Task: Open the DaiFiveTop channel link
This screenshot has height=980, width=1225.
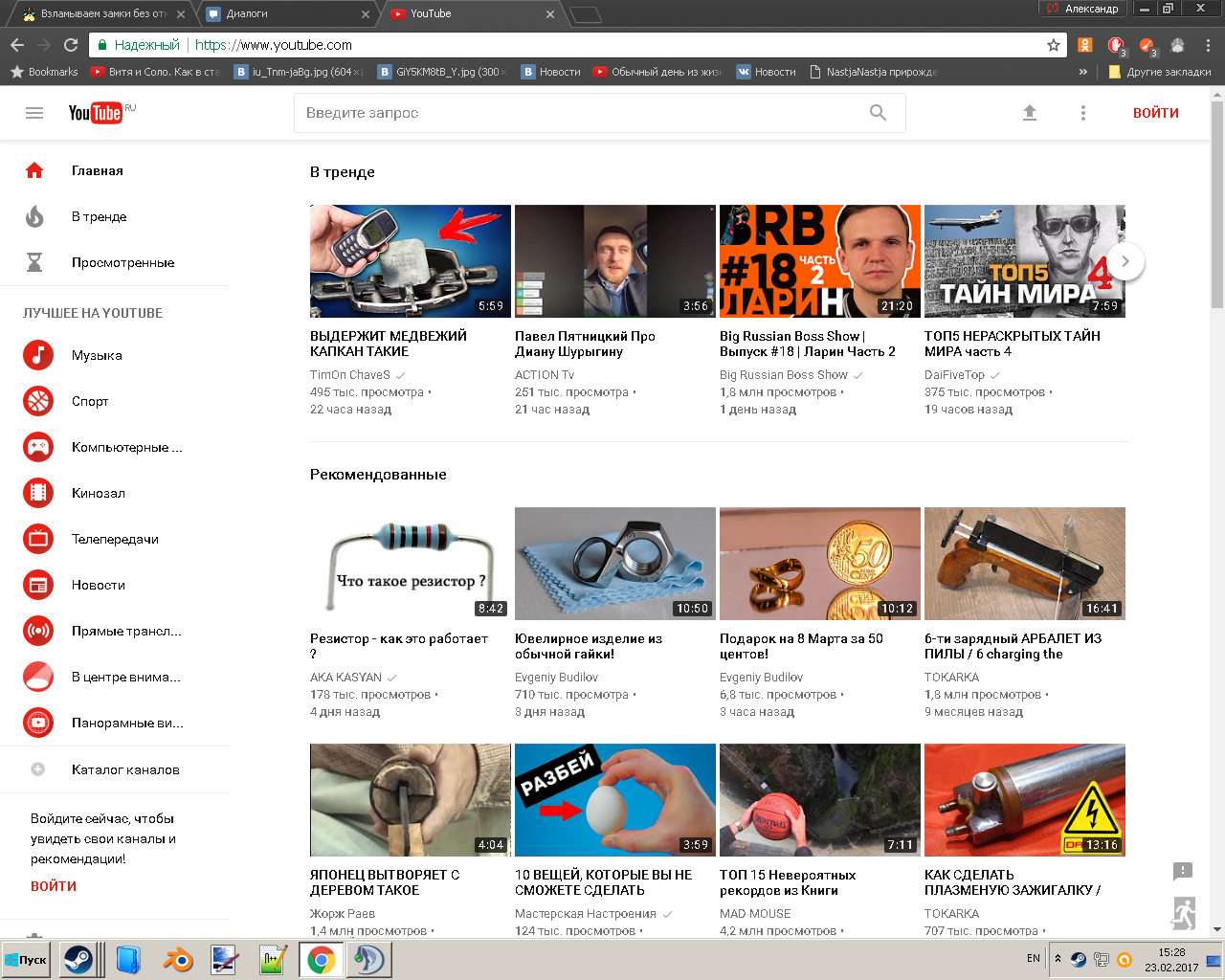Action: point(954,375)
